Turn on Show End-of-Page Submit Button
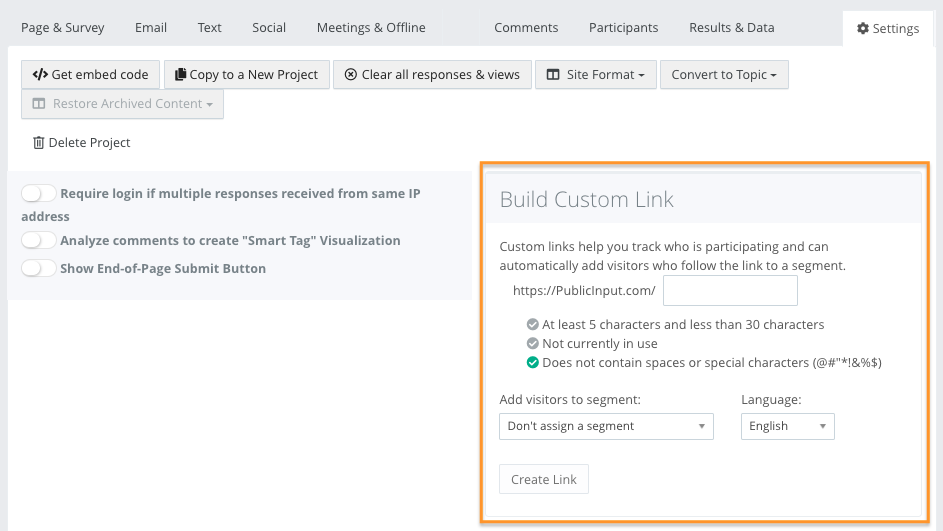This screenshot has width=943, height=531. (x=39, y=269)
